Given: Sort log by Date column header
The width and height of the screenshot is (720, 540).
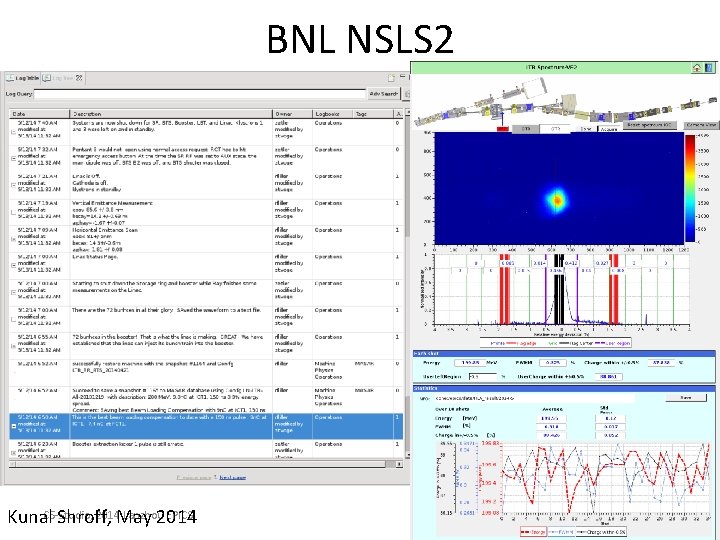Looking at the screenshot, I should point(39,114).
